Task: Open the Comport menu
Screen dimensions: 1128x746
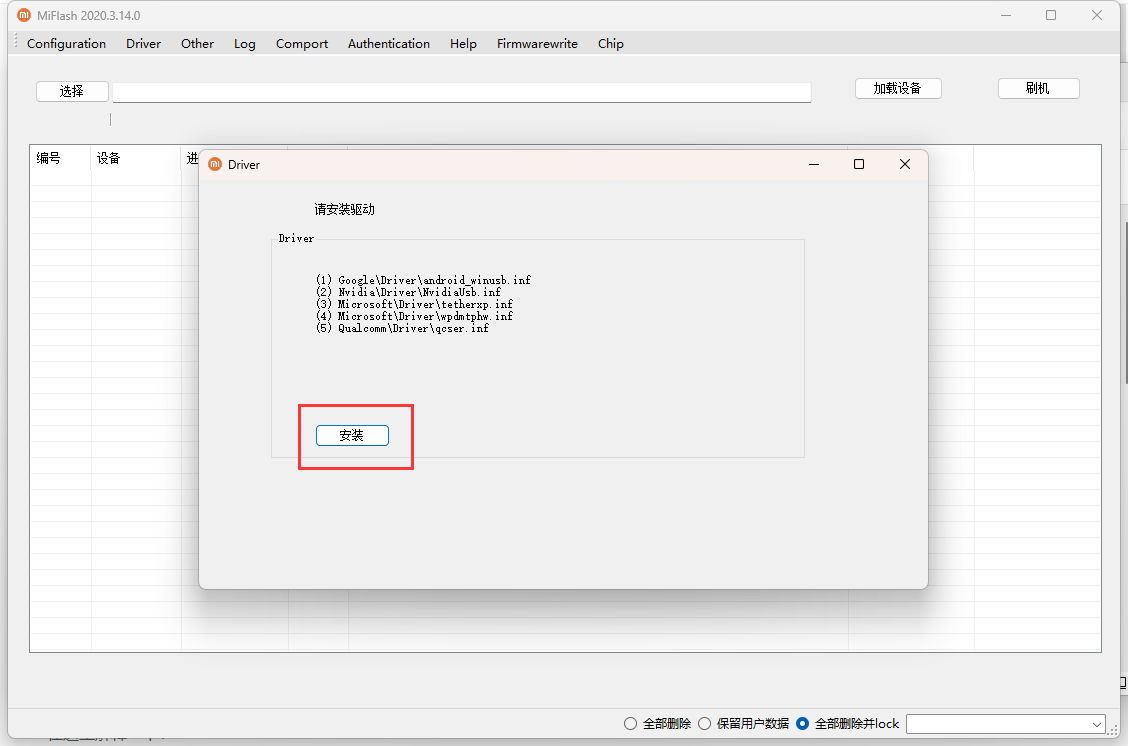Action: coord(301,44)
